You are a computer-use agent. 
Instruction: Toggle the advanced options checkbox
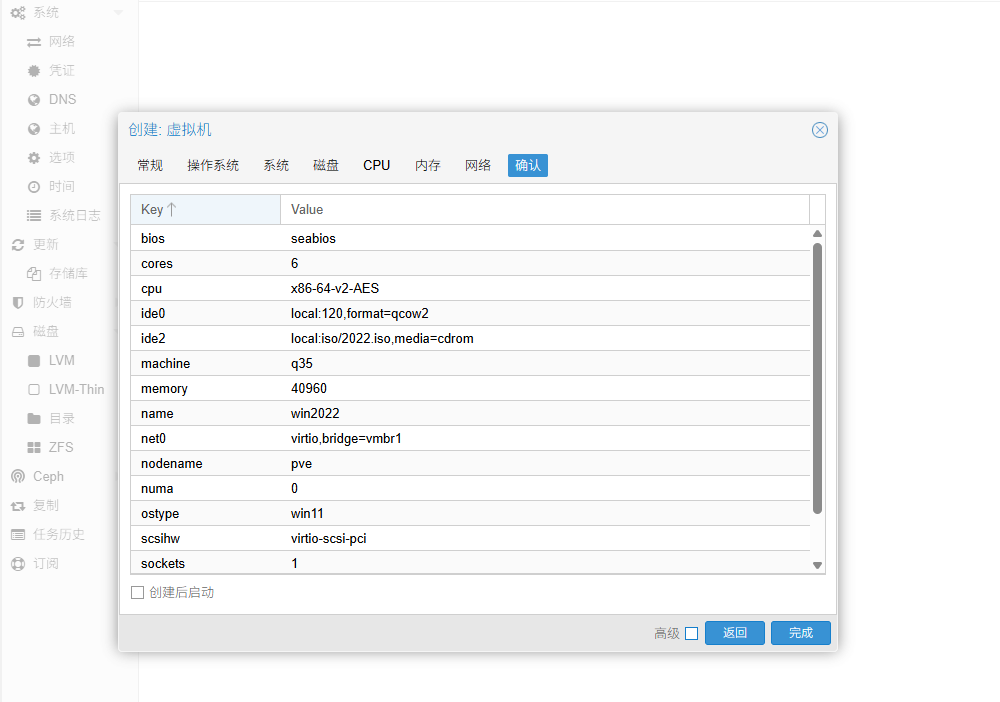[691, 633]
